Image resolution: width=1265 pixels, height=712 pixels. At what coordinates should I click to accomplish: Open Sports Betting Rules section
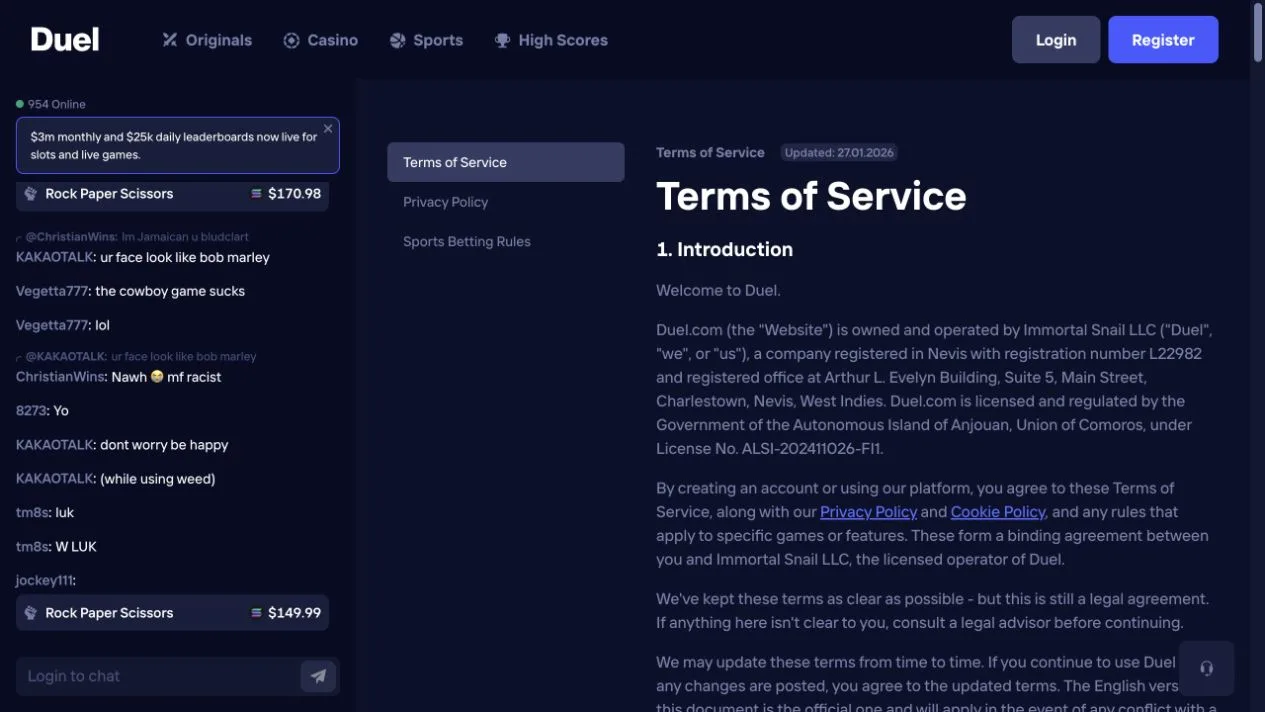pos(467,242)
